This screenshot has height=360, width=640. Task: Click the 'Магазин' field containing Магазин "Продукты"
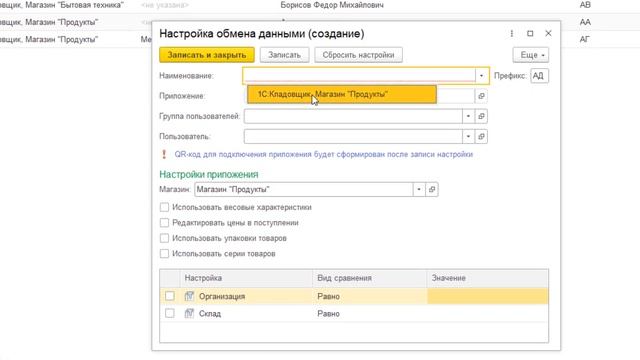[x=304, y=189]
